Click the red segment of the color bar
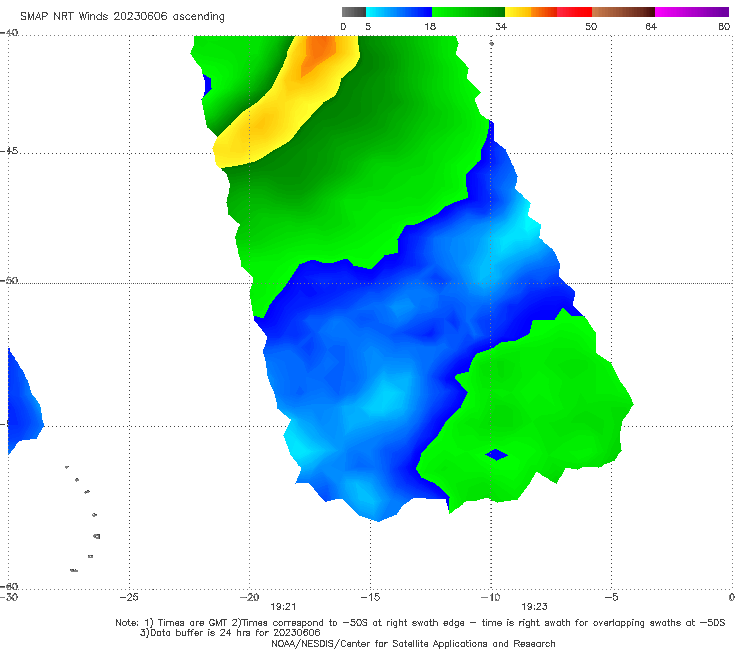 tap(574, 12)
